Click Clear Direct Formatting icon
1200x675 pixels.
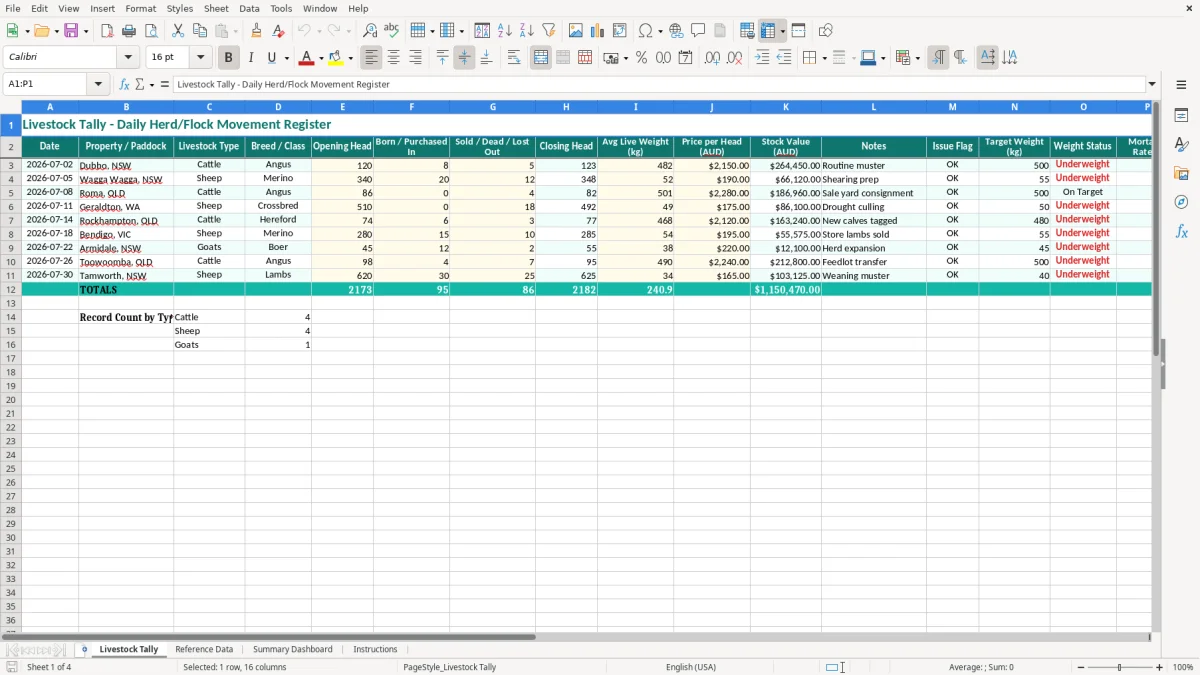(x=279, y=31)
